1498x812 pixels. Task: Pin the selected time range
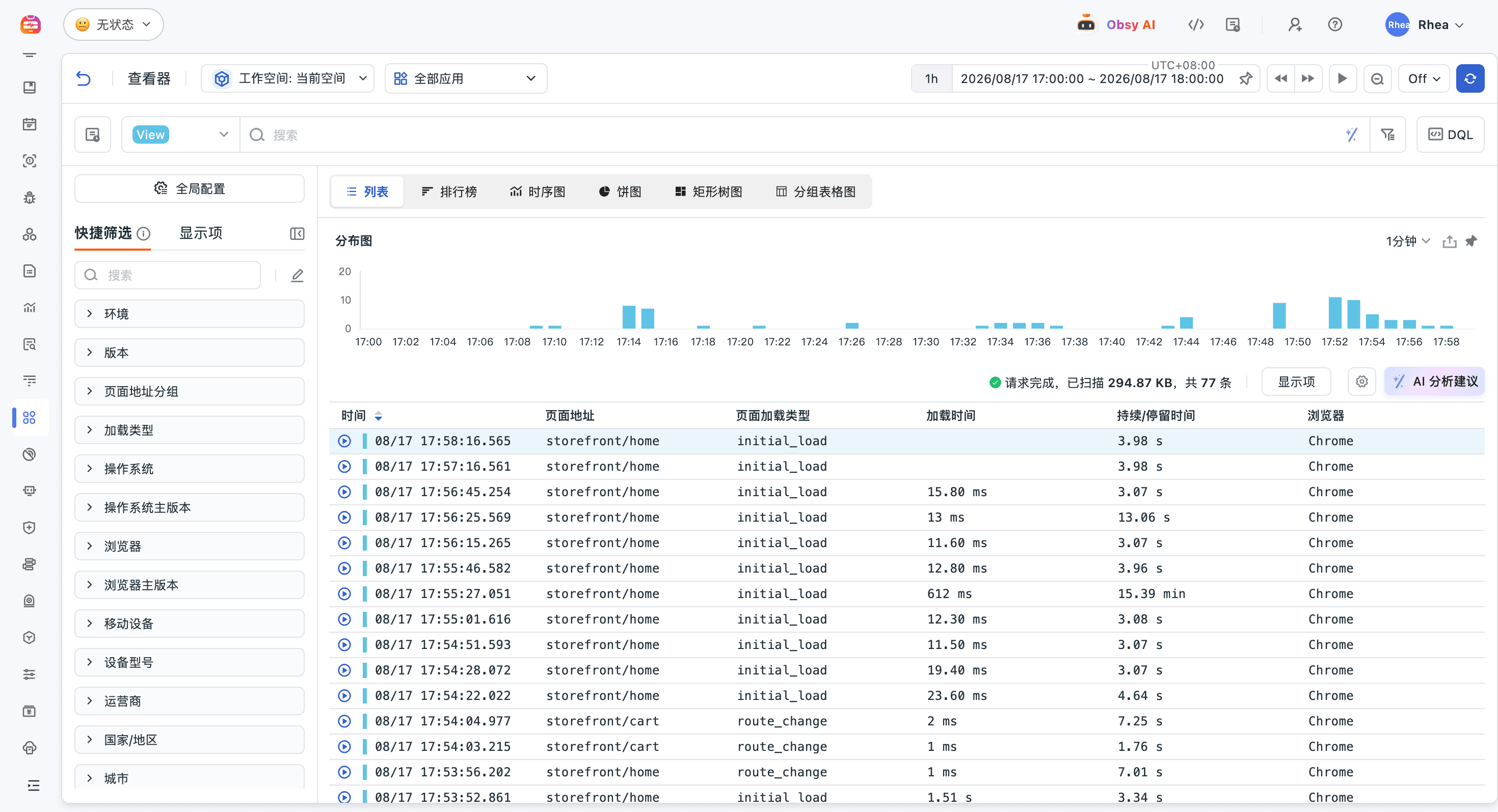pos(1246,78)
